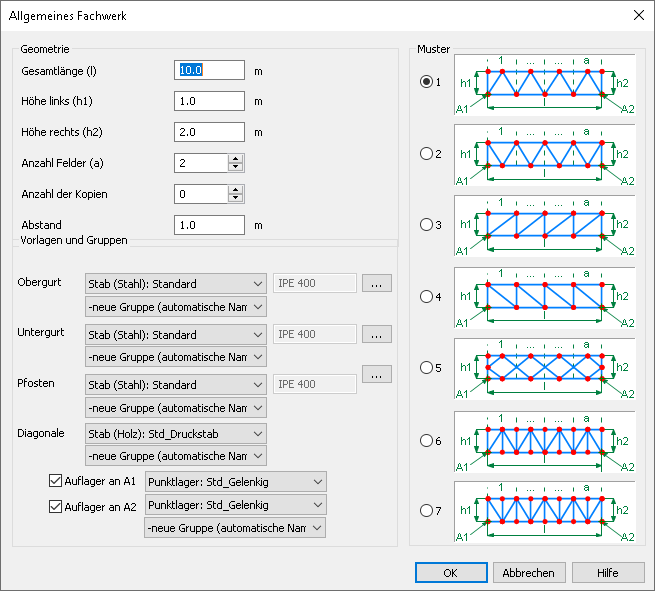Viewport: 655px width, 591px height.
Task: Select truss pattern 1 radio button
Action: point(427,82)
